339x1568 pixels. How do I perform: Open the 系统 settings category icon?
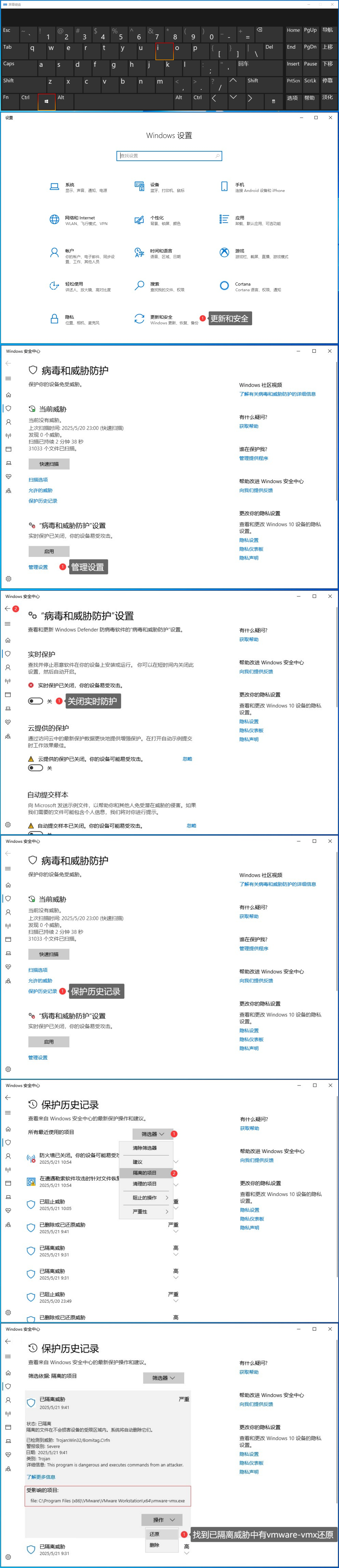point(54,187)
